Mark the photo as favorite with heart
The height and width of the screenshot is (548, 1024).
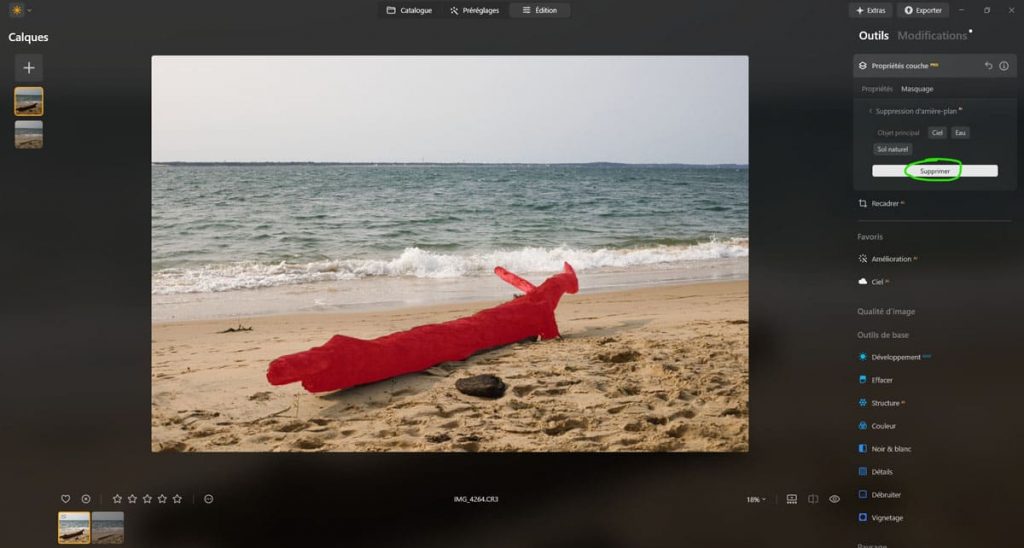point(66,499)
